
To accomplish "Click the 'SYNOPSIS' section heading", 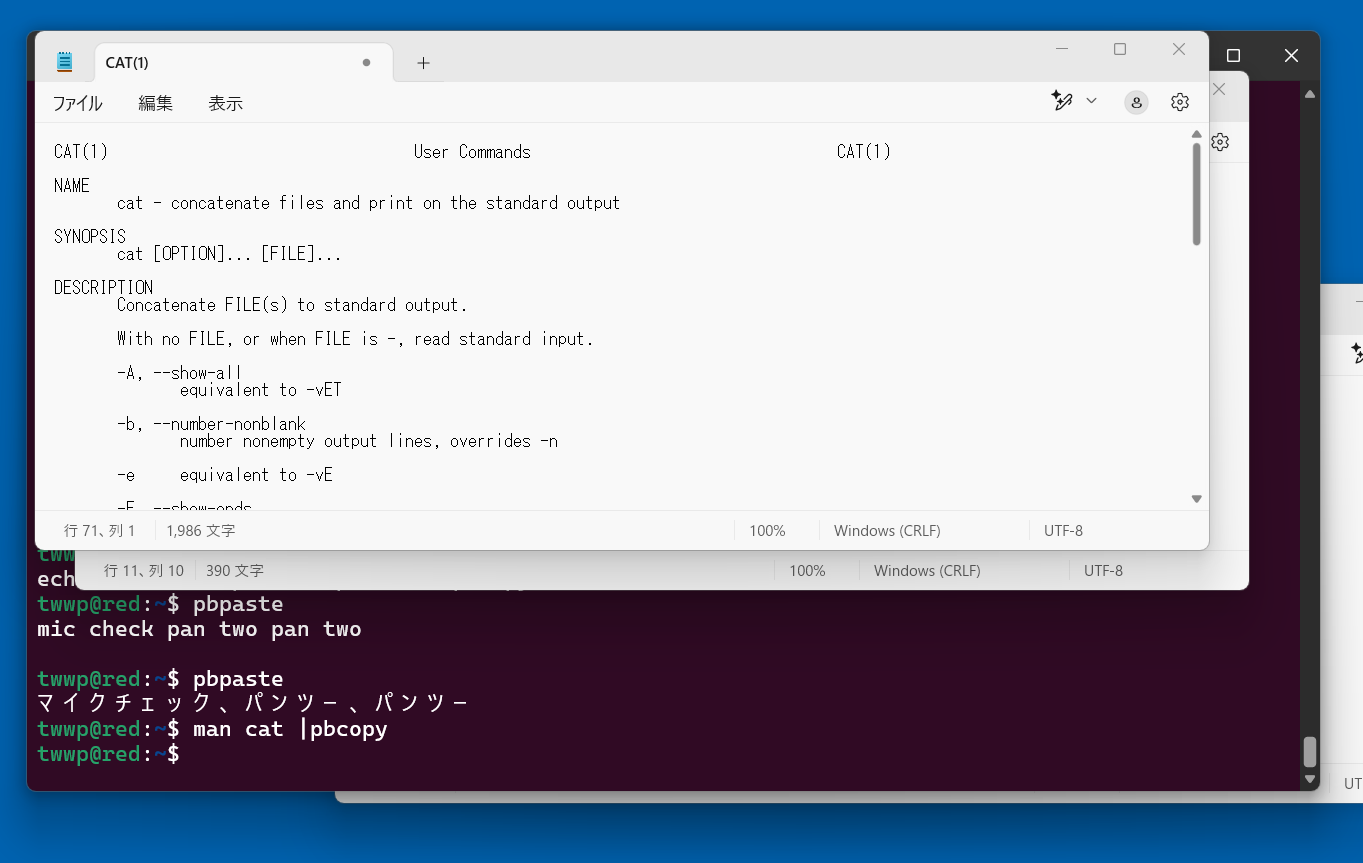I will pyautogui.click(x=90, y=237).
